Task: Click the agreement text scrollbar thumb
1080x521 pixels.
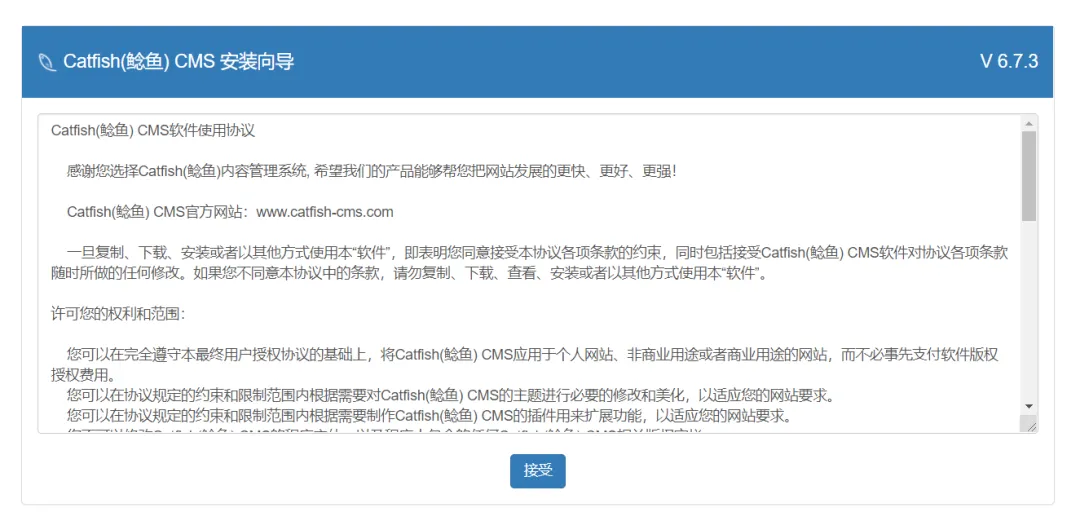Action: pyautogui.click(x=1029, y=176)
